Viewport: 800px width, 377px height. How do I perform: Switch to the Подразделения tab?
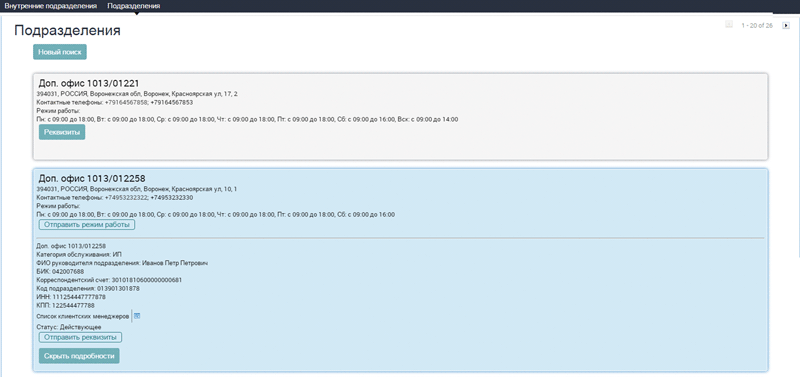tap(134, 6)
